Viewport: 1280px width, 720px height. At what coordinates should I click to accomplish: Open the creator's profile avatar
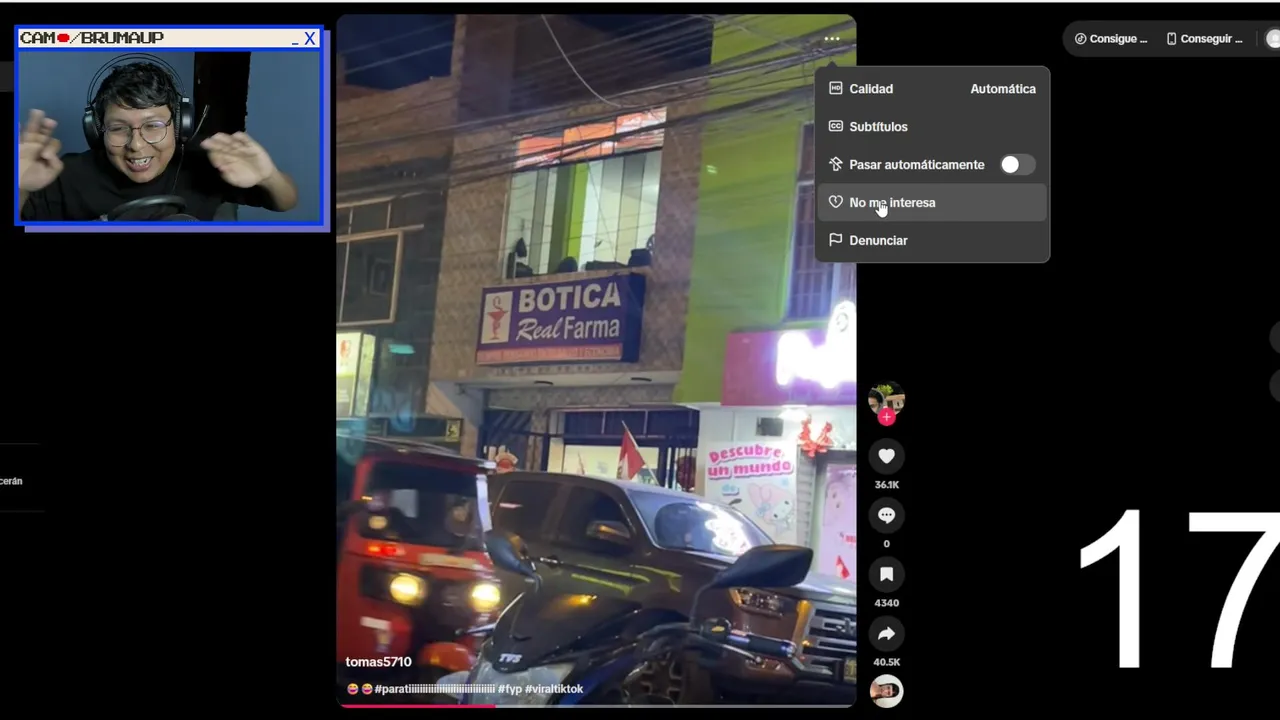click(886, 398)
